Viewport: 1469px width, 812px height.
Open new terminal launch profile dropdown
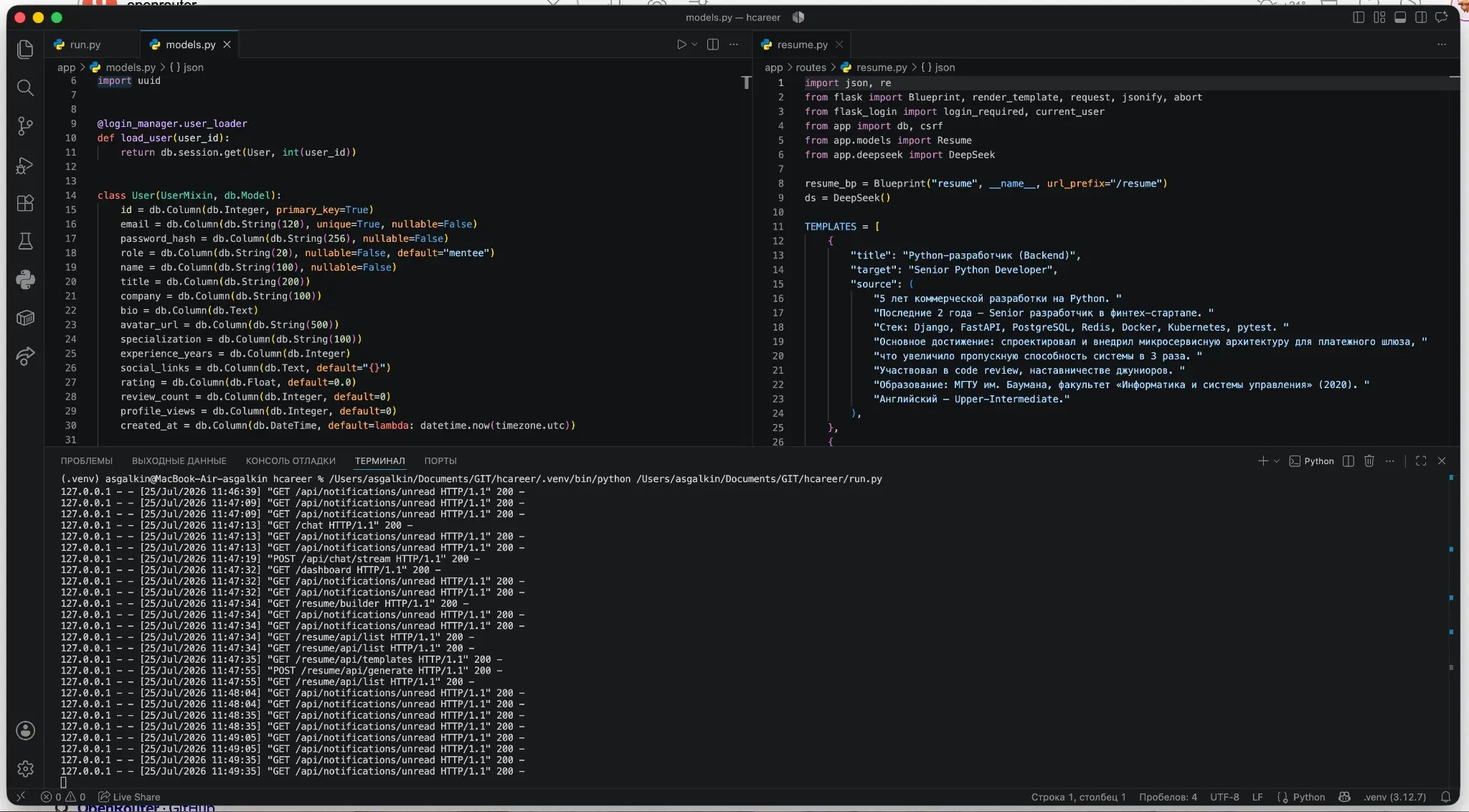point(1277,461)
